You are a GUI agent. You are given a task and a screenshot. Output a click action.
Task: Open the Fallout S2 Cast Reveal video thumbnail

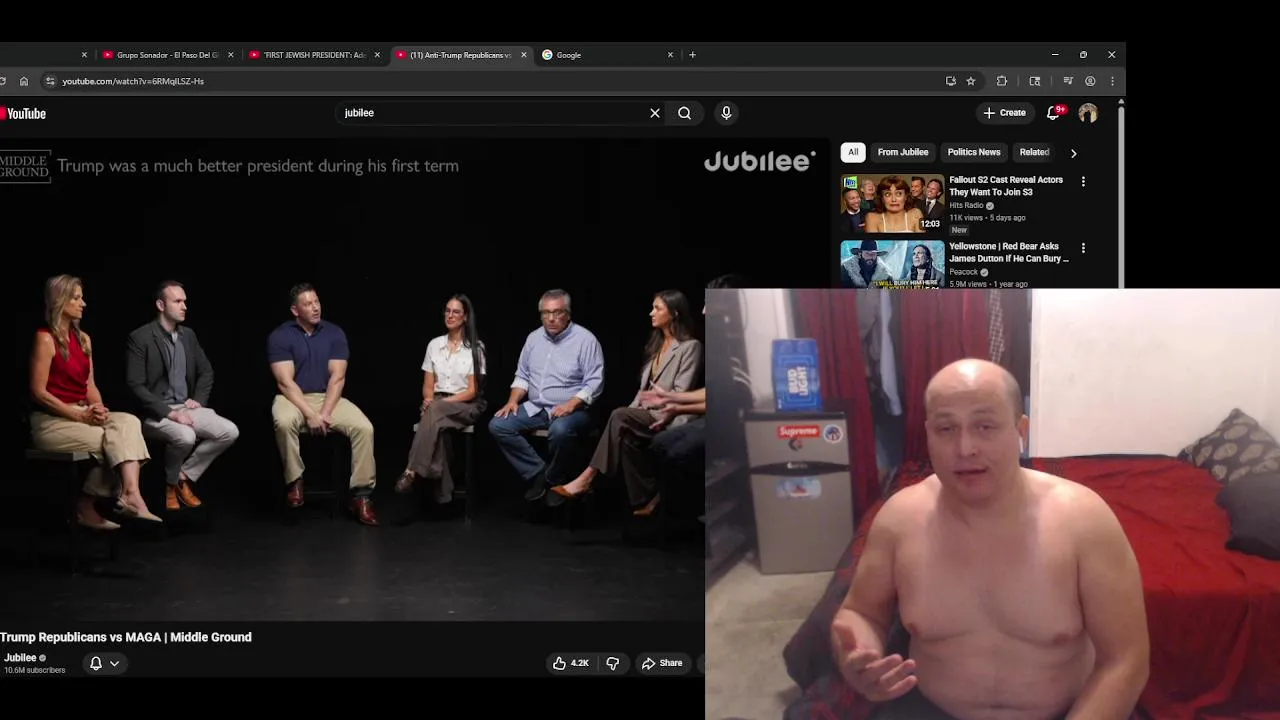point(892,203)
